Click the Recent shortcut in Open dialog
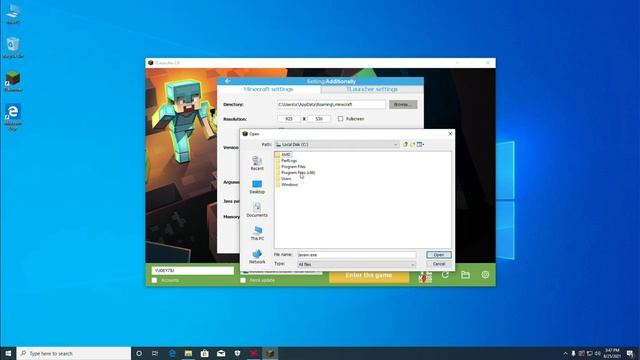640x360 pixels. pyautogui.click(x=257, y=163)
